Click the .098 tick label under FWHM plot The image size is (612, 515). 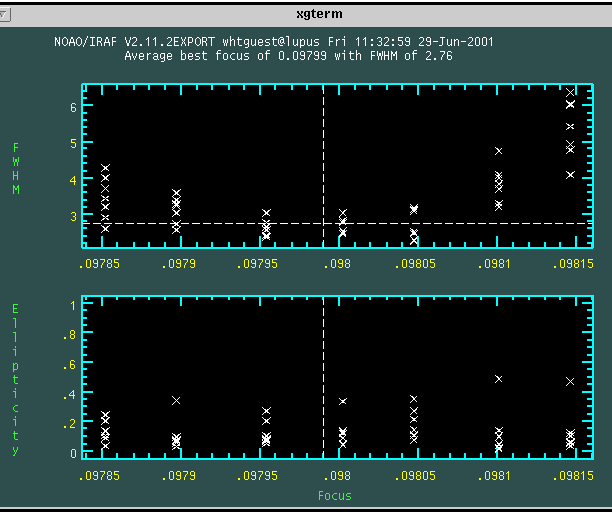coord(335,264)
